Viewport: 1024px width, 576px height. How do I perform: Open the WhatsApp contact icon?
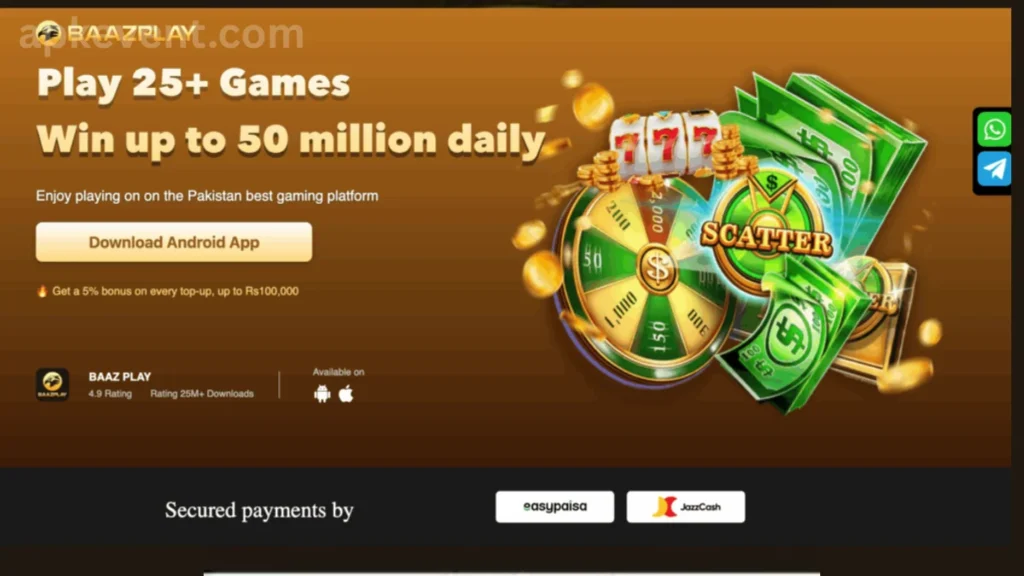click(994, 129)
